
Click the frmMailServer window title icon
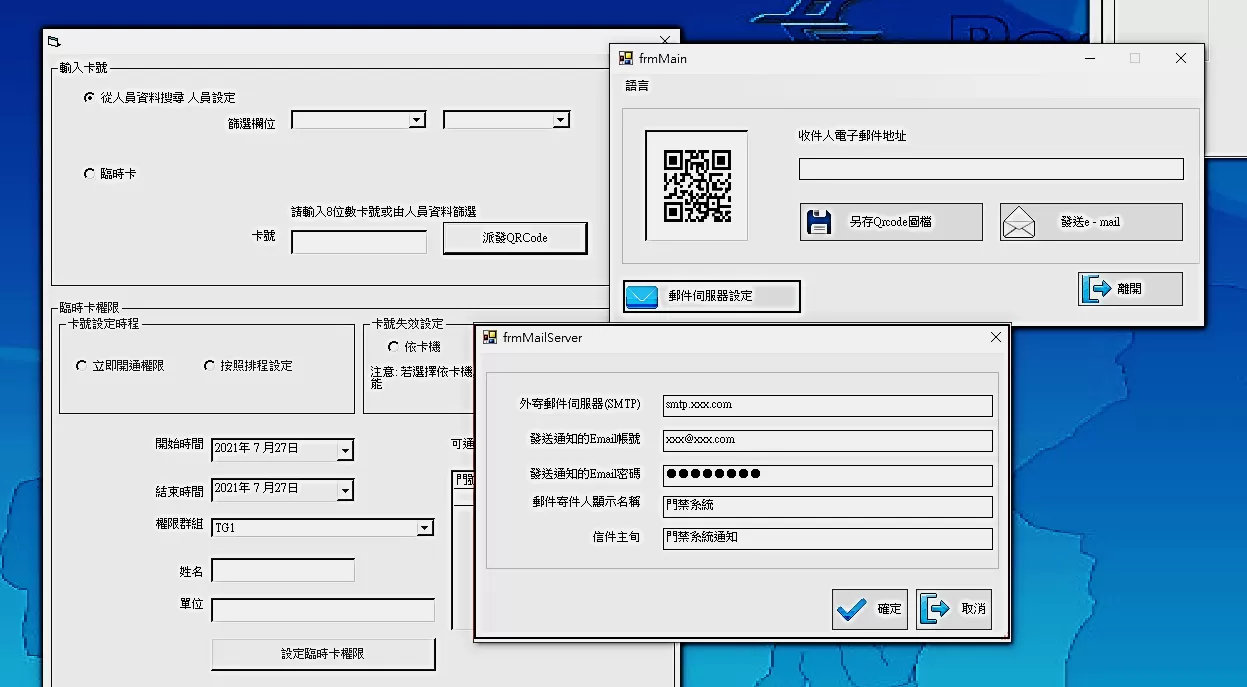pyautogui.click(x=490, y=338)
